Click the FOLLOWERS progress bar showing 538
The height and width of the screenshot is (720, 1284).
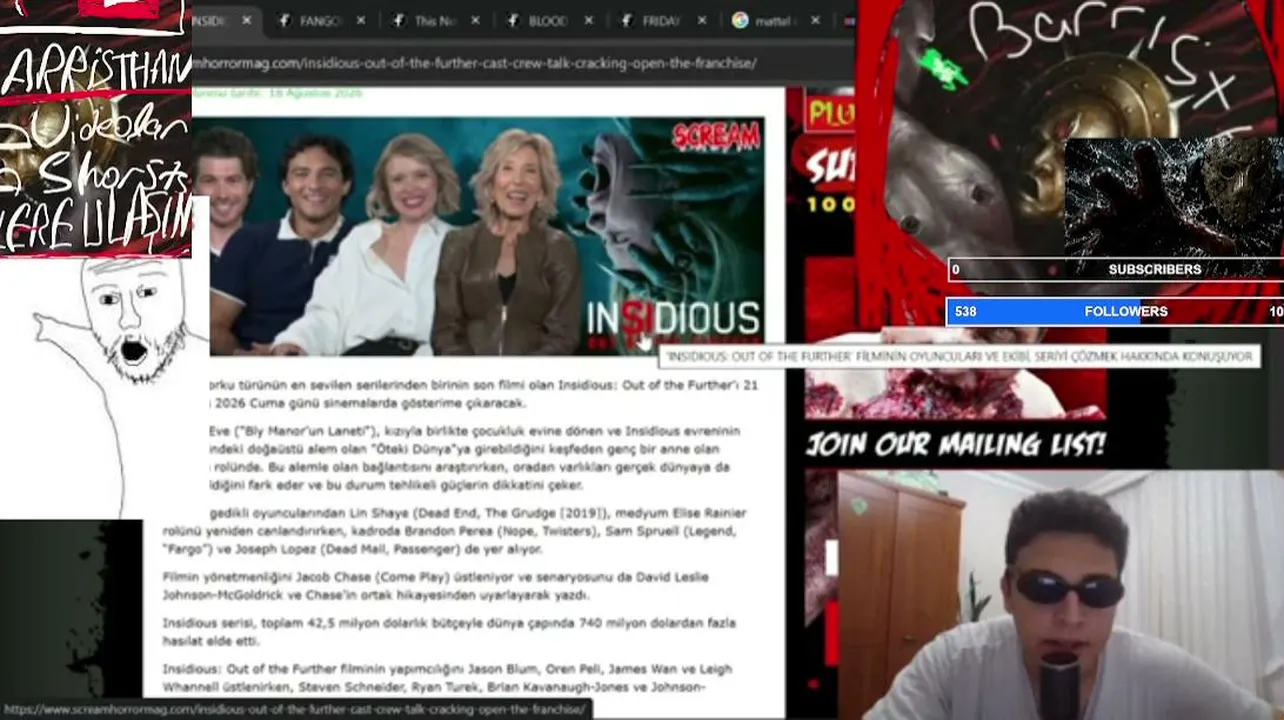click(1115, 311)
